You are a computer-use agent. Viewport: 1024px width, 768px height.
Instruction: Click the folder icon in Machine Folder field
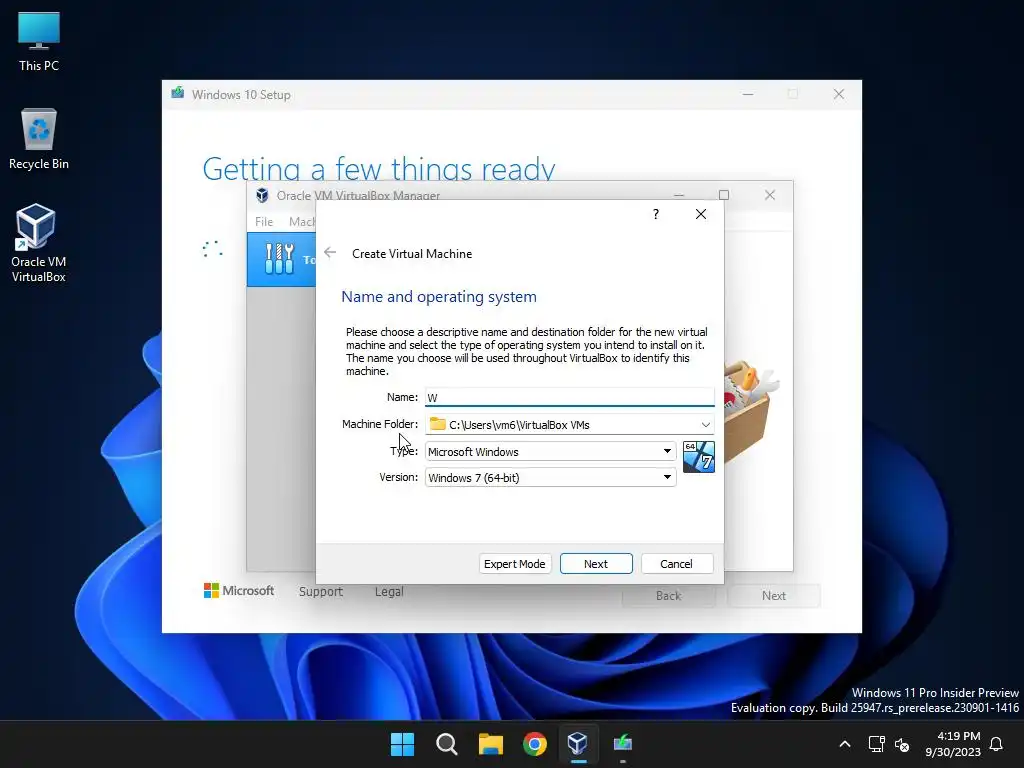(x=438, y=424)
